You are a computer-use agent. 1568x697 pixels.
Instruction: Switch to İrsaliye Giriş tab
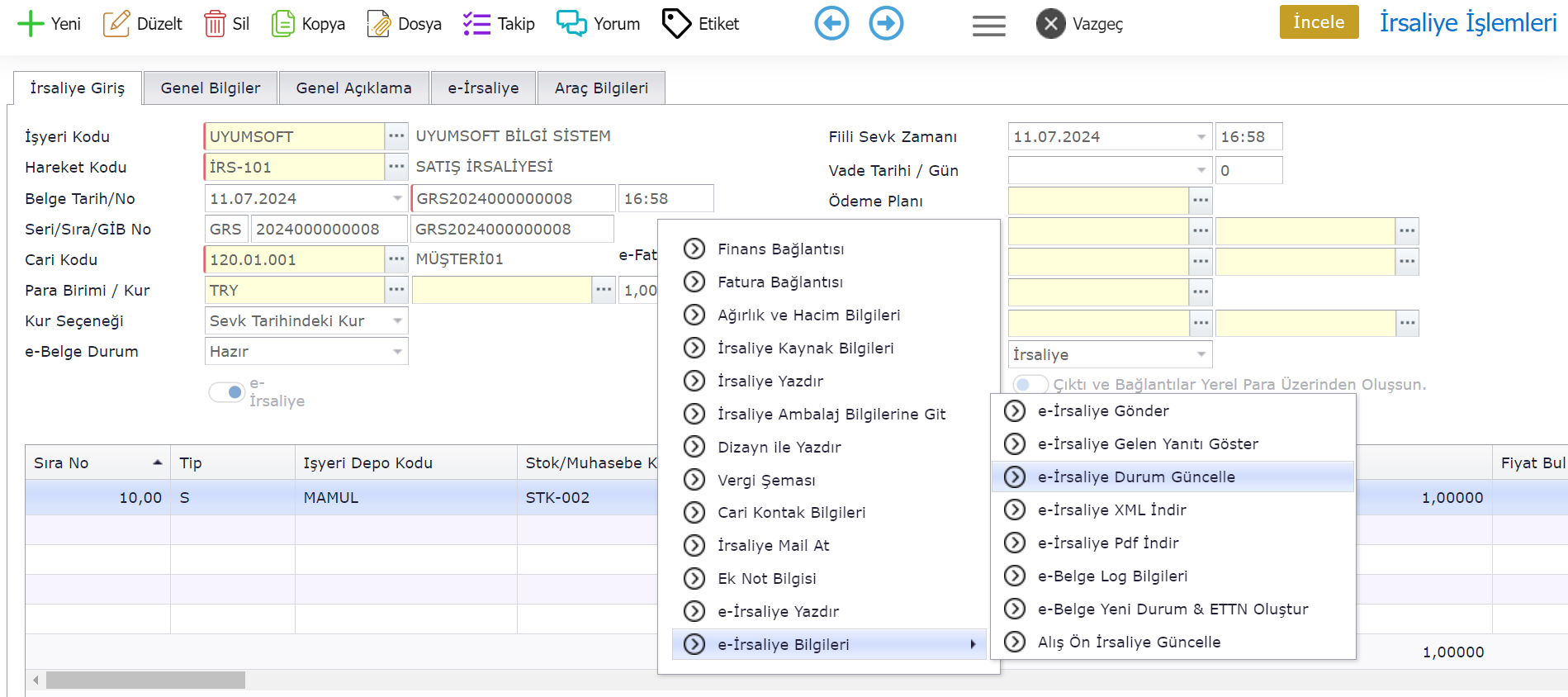point(78,88)
